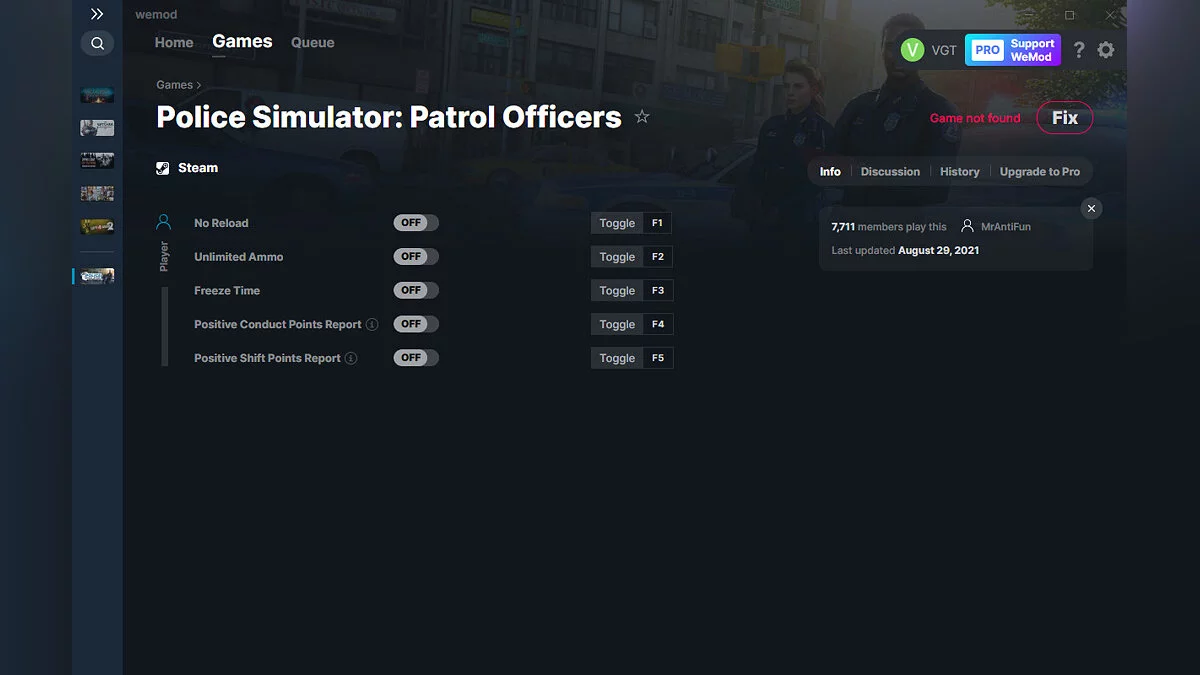Close the members info popup
The height and width of the screenshot is (675, 1200).
[x=1091, y=208]
